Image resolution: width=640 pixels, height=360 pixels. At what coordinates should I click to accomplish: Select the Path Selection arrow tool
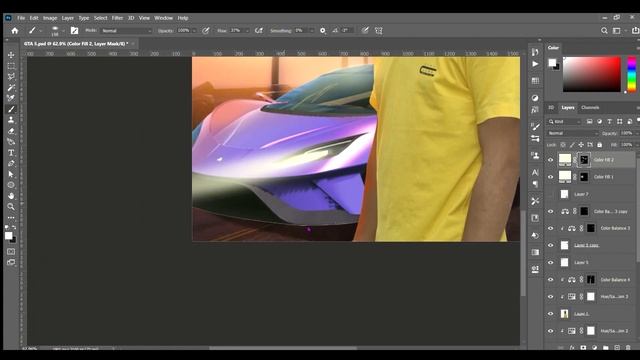tap(11, 174)
